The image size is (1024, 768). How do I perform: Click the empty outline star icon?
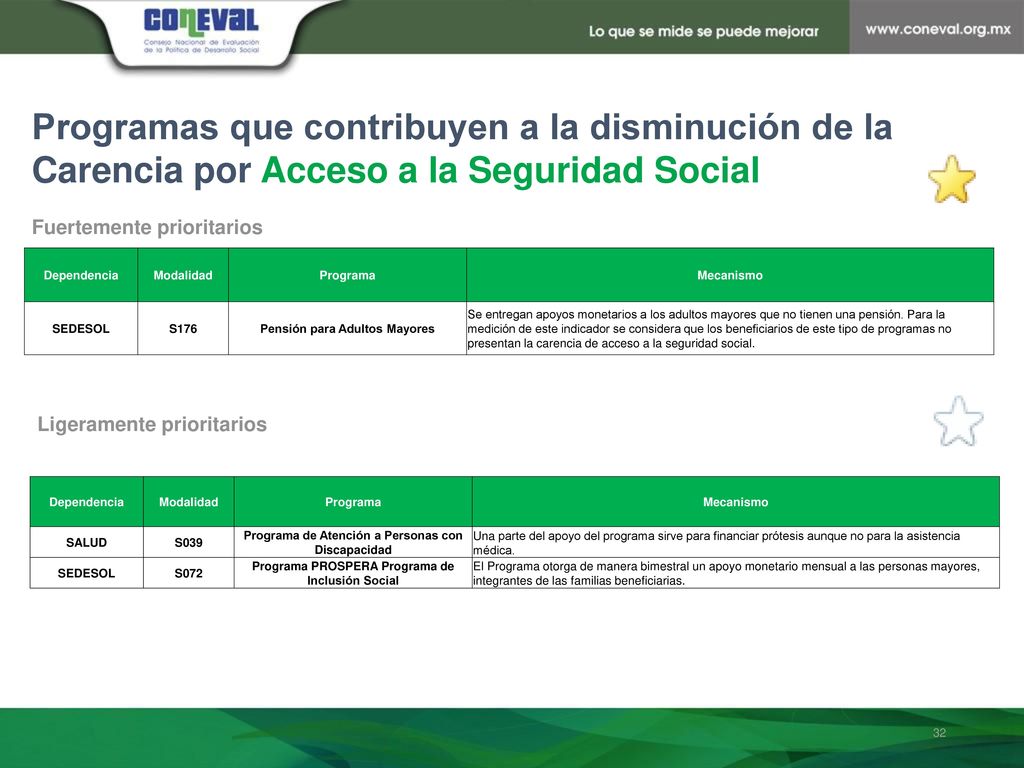(958, 421)
